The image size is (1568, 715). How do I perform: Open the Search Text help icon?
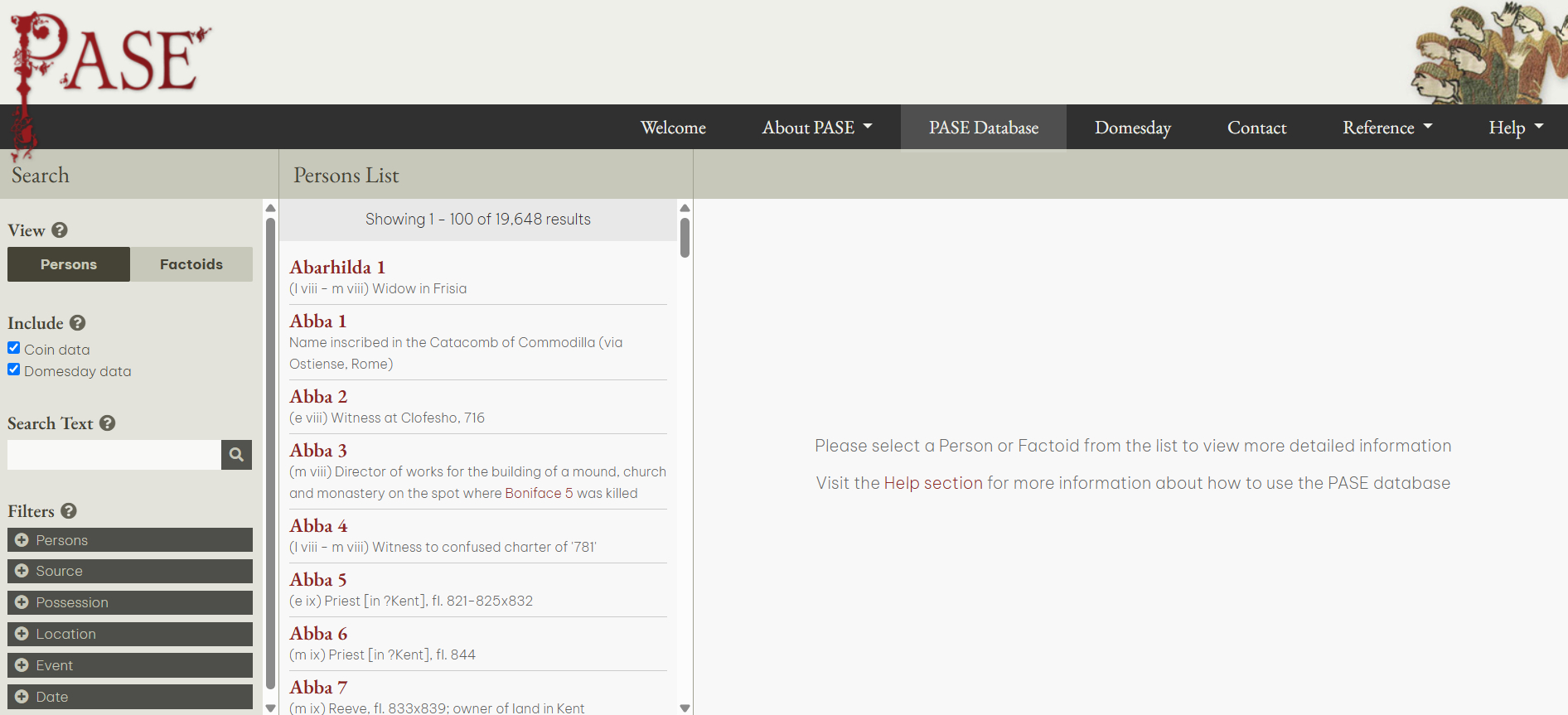(x=108, y=423)
